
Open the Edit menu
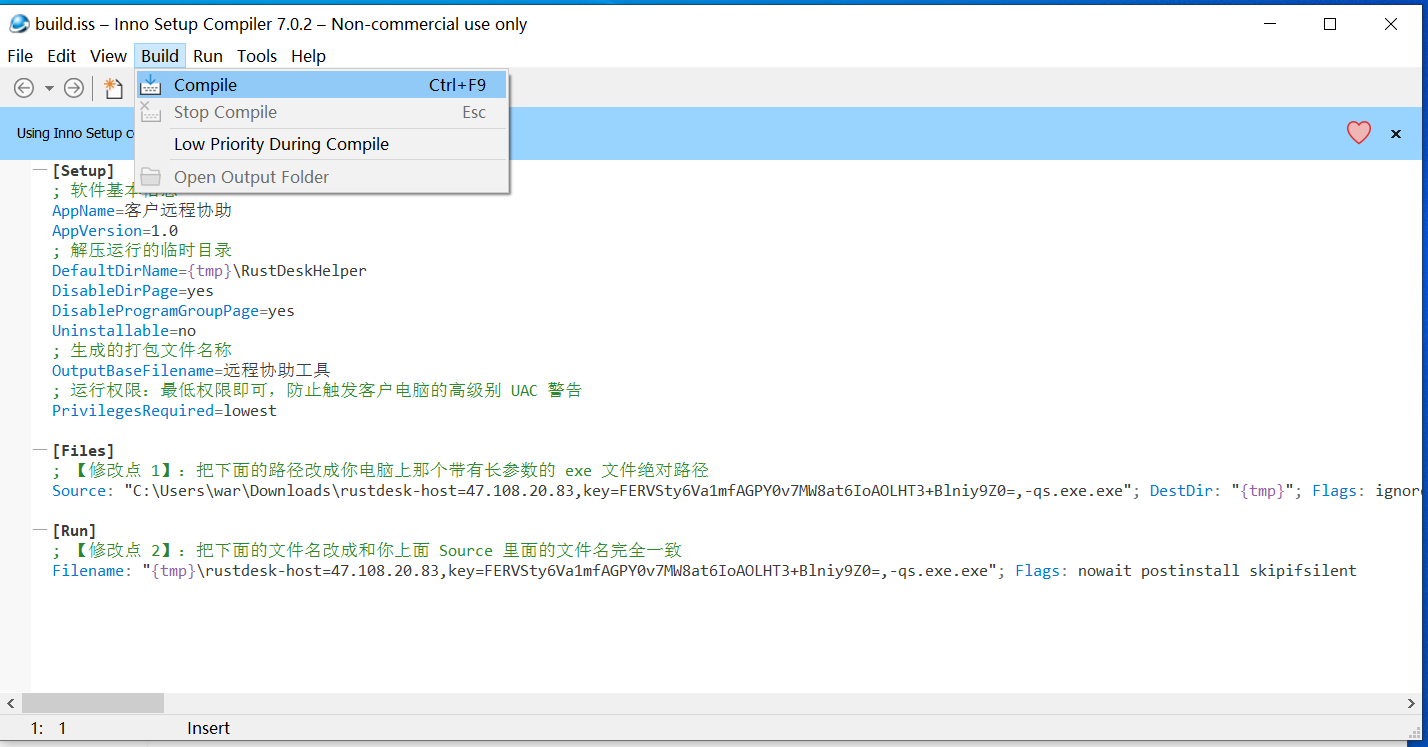pyautogui.click(x=62, y=56)
